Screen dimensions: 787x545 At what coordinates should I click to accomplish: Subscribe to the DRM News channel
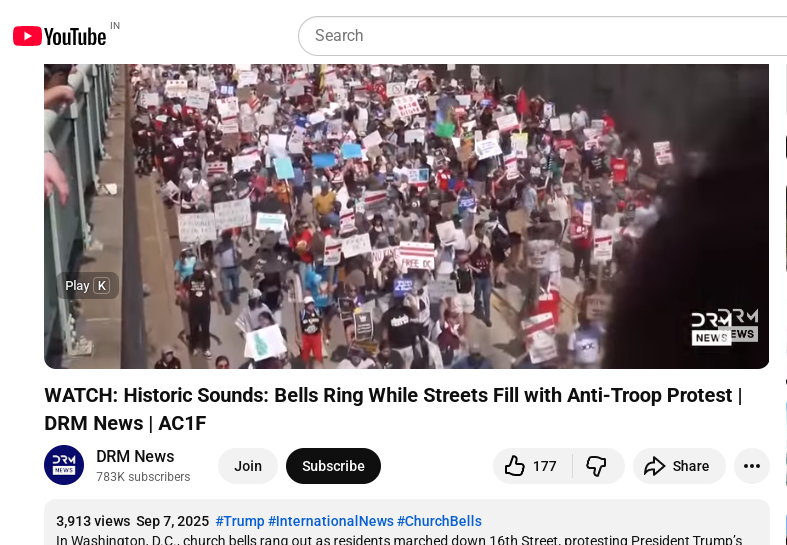tap(333, 466)
